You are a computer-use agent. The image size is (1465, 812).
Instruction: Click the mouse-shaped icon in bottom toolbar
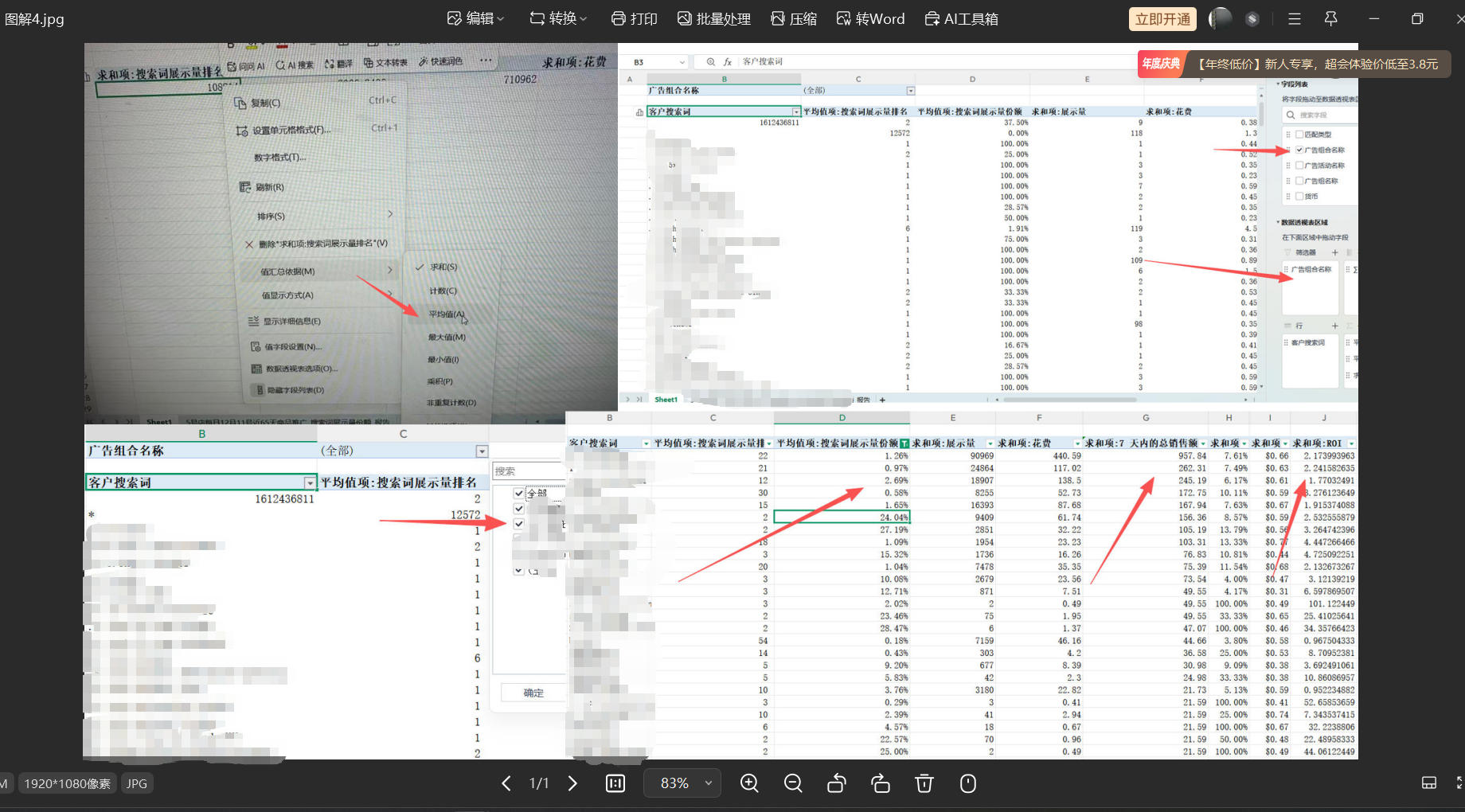point(968,783)
